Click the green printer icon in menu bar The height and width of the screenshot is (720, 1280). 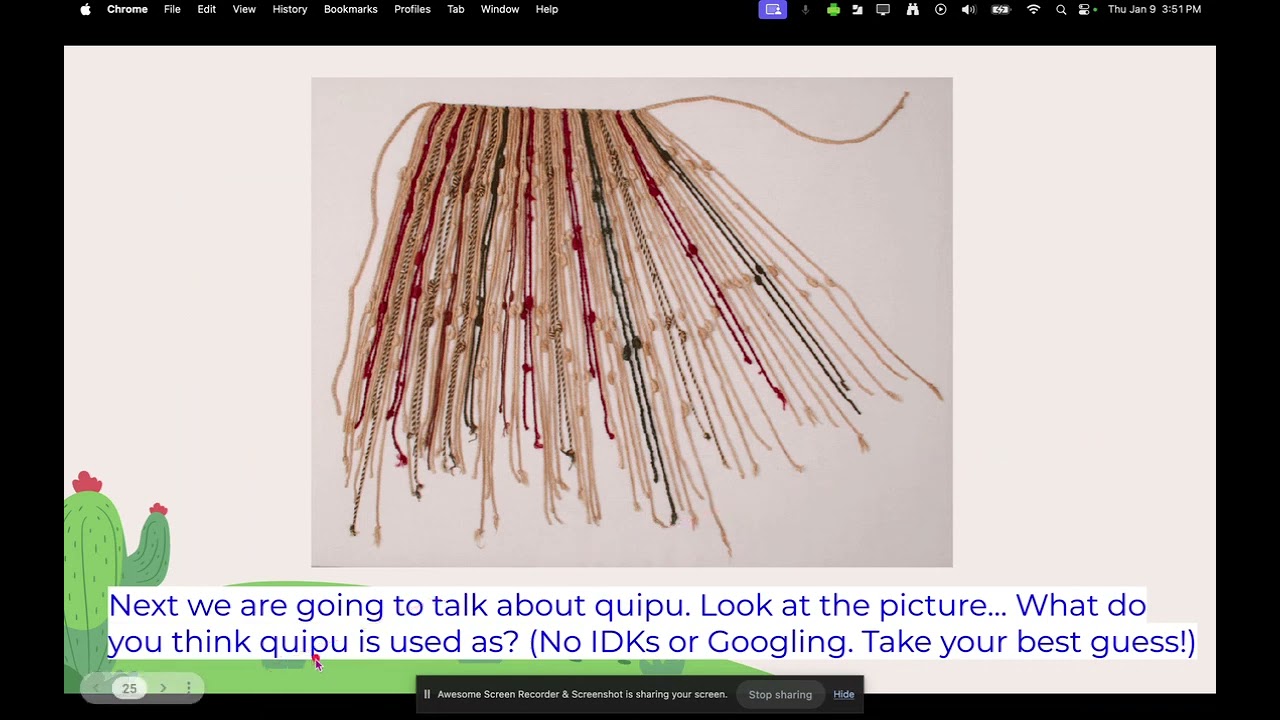point(833,9)
